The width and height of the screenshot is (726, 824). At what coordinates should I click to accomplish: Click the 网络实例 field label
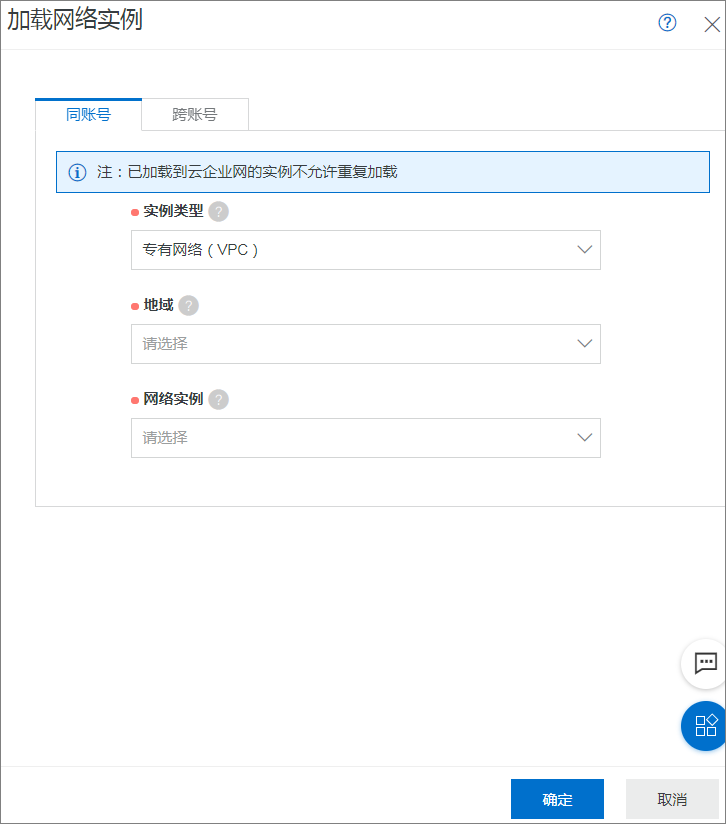point(173,399)
